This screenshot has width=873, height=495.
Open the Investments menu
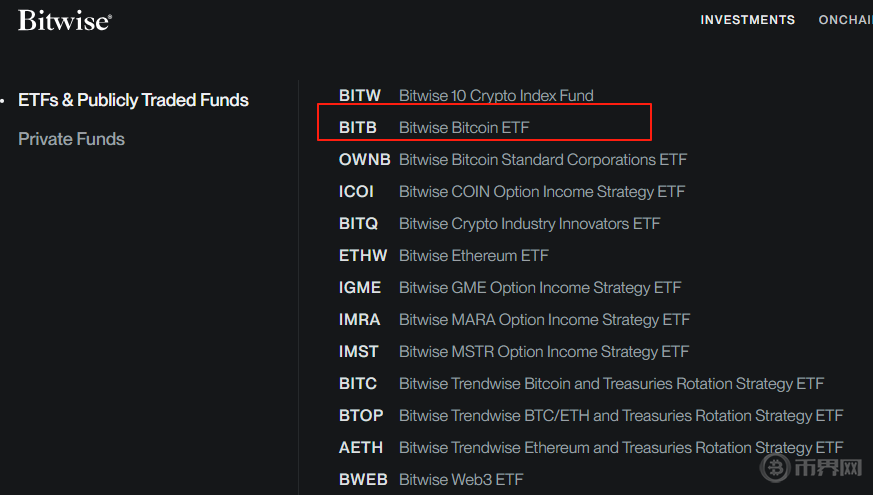[747, 20]
